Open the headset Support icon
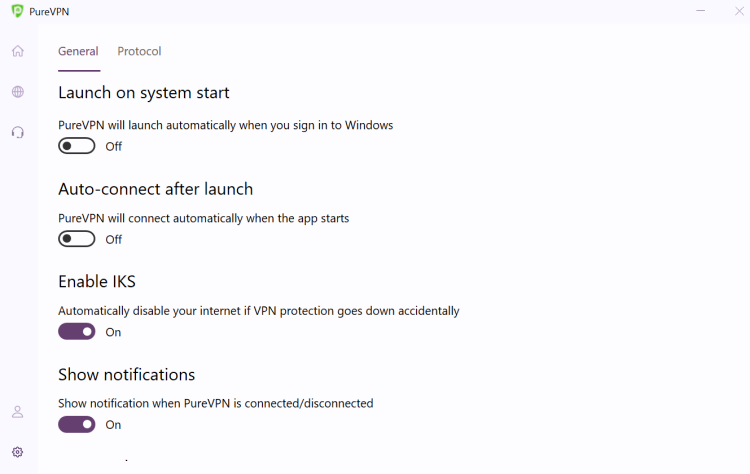This screenshot has width=750, height=474. point(18,132)
